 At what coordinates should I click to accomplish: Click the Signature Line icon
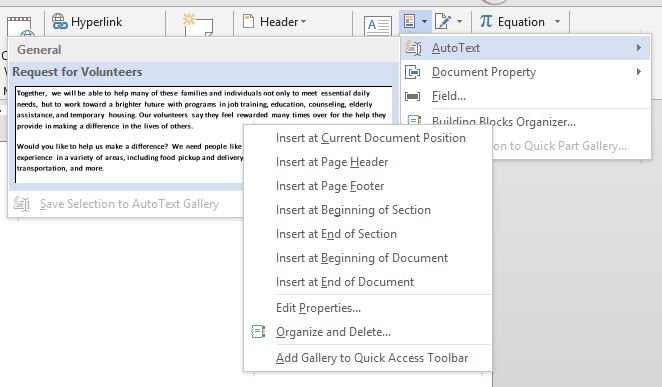(442, 21)
